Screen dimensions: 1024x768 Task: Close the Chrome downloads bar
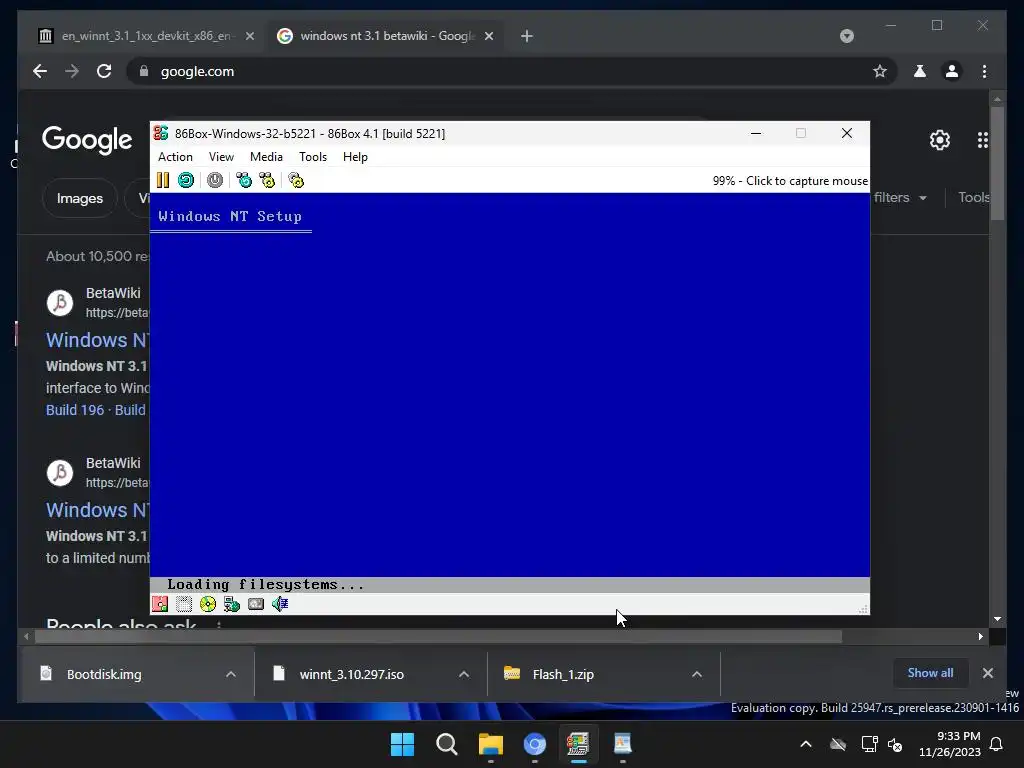[x=987, y=673]
